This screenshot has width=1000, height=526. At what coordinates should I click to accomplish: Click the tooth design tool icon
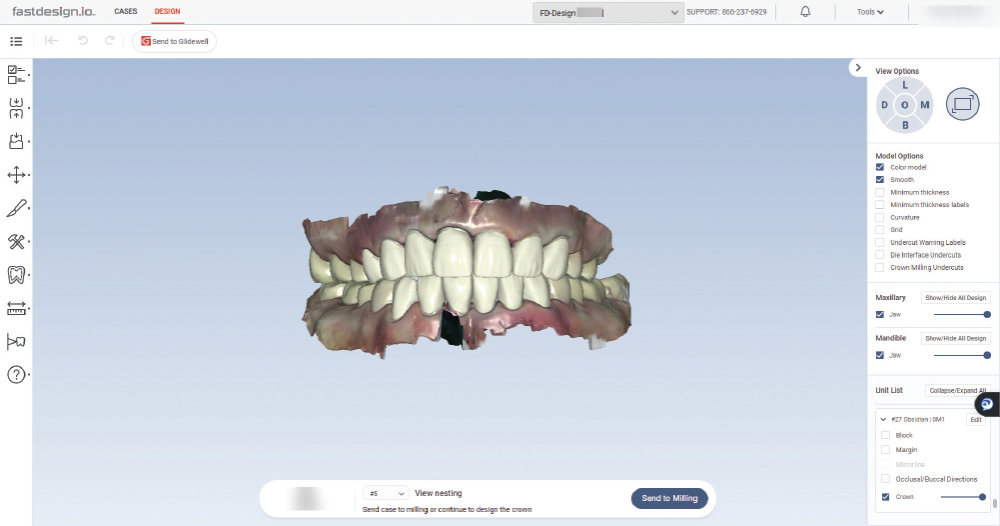point(16,274)
